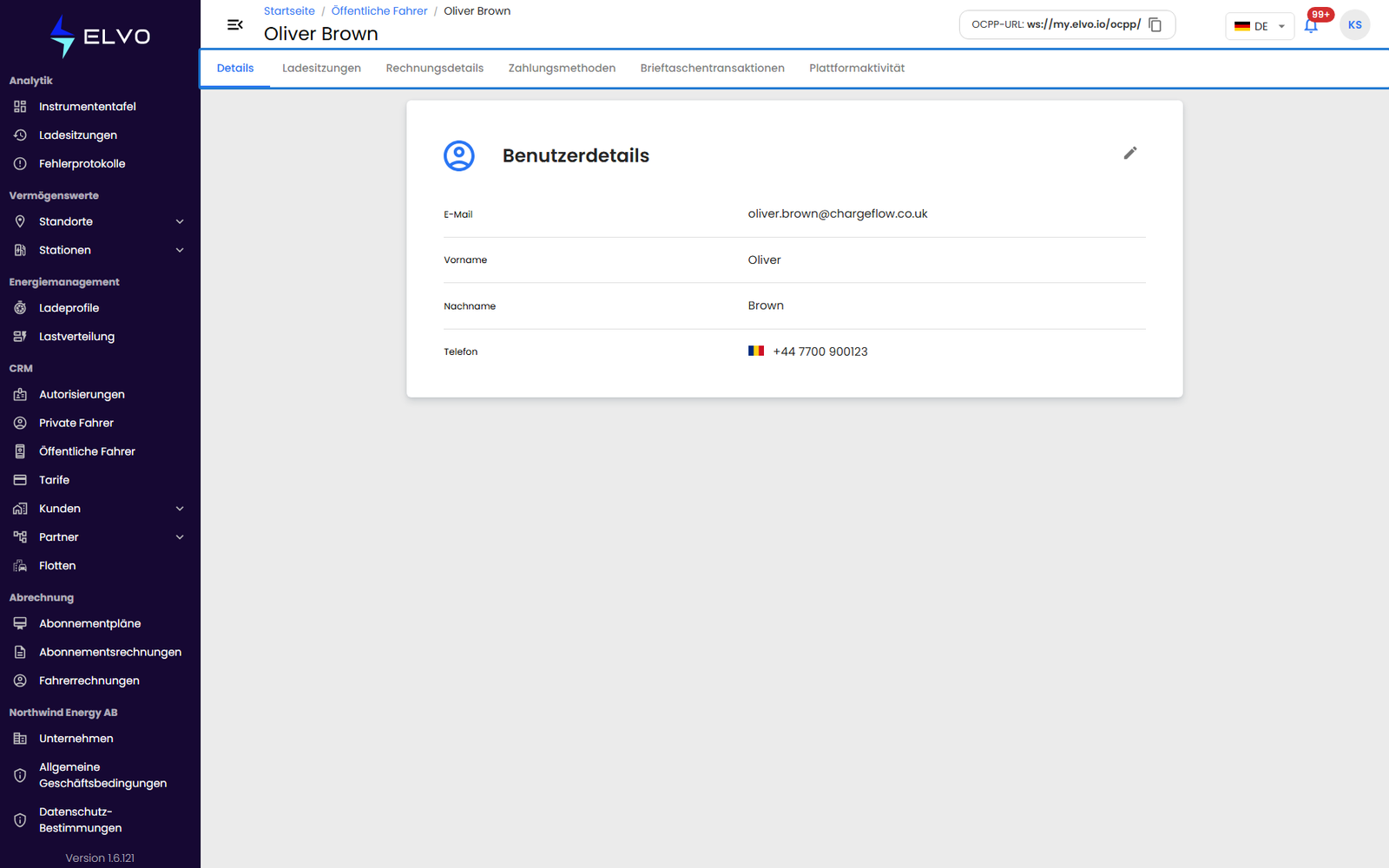
Task: Click the Ladeprofile icon
Action: (20, 308)
